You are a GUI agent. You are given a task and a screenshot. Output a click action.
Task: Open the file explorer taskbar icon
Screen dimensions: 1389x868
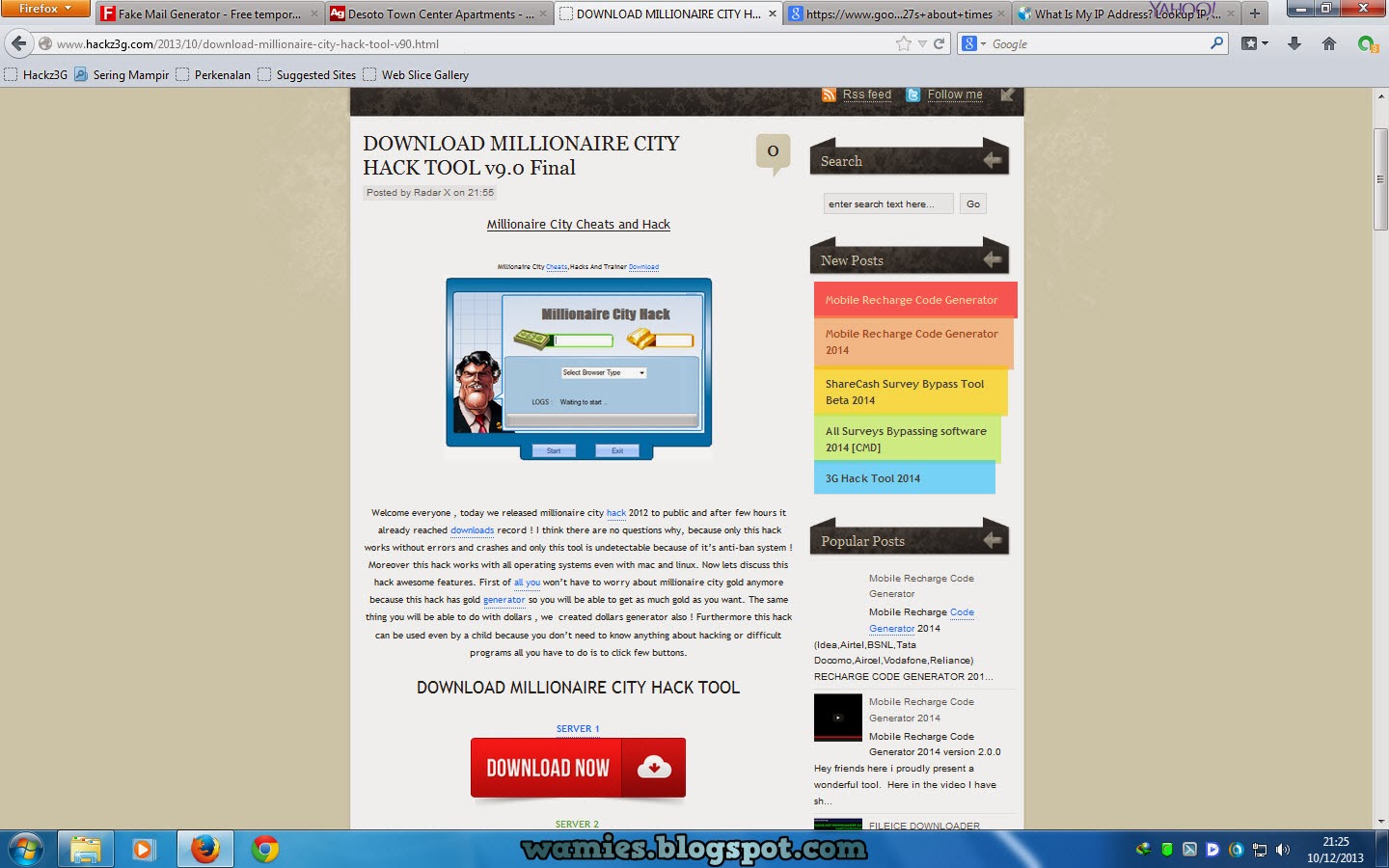click(85, 850)
